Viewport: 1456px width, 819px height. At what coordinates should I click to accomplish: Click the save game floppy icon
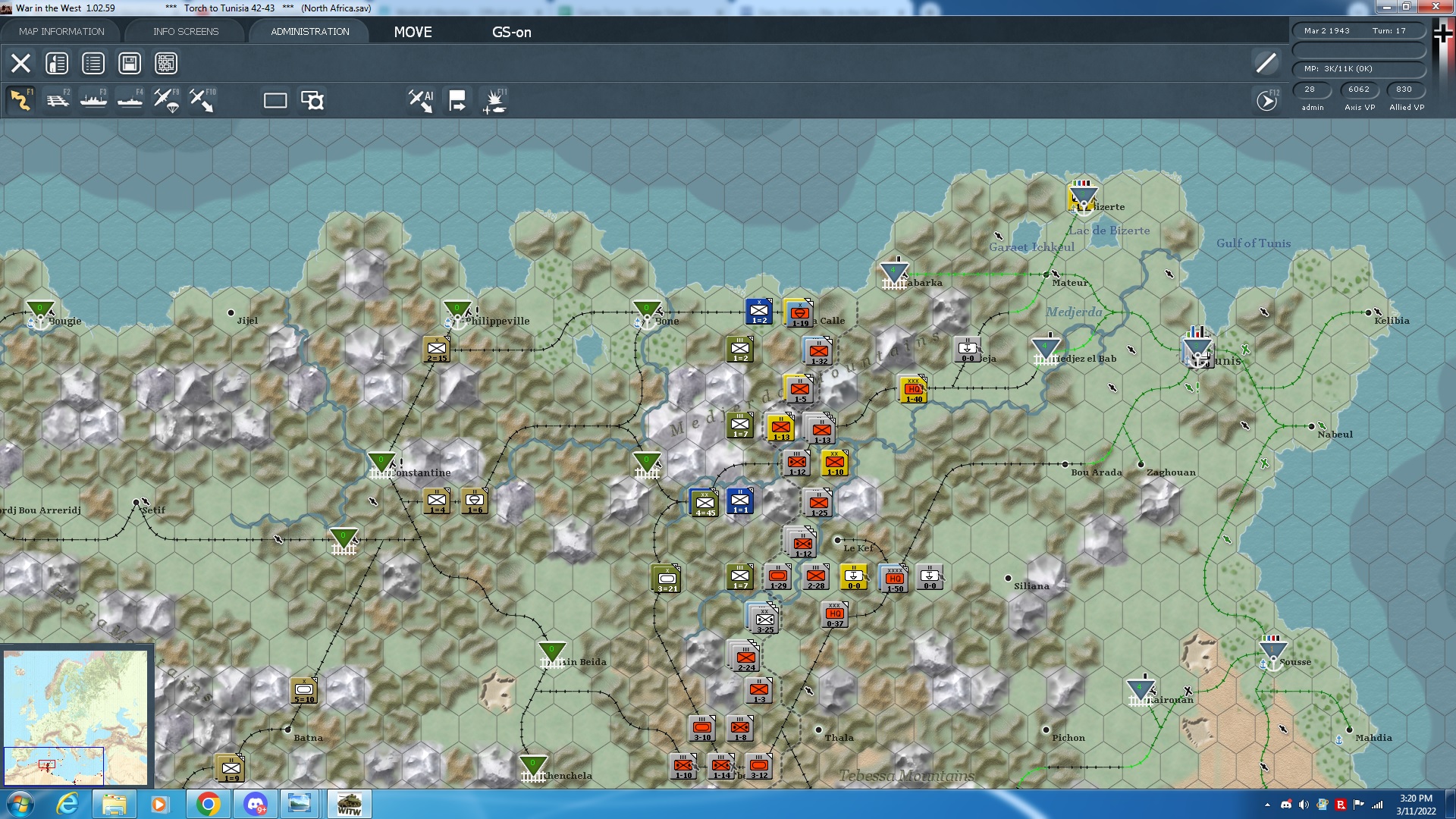tap(130, 63)
